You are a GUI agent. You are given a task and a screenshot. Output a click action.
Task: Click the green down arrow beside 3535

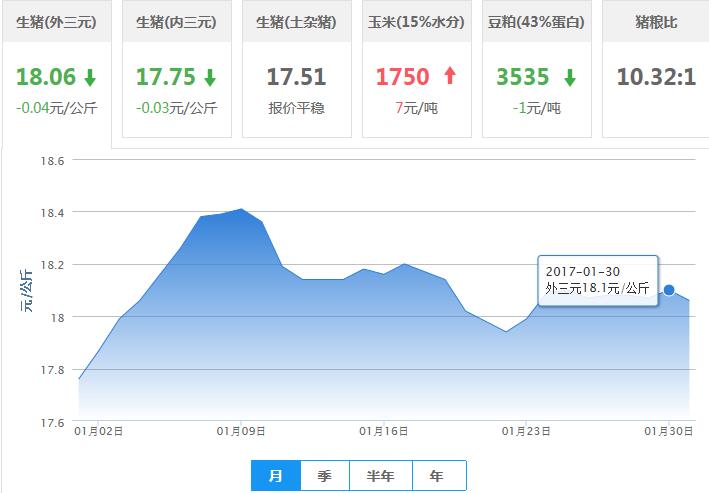click(x=570, y=77)
